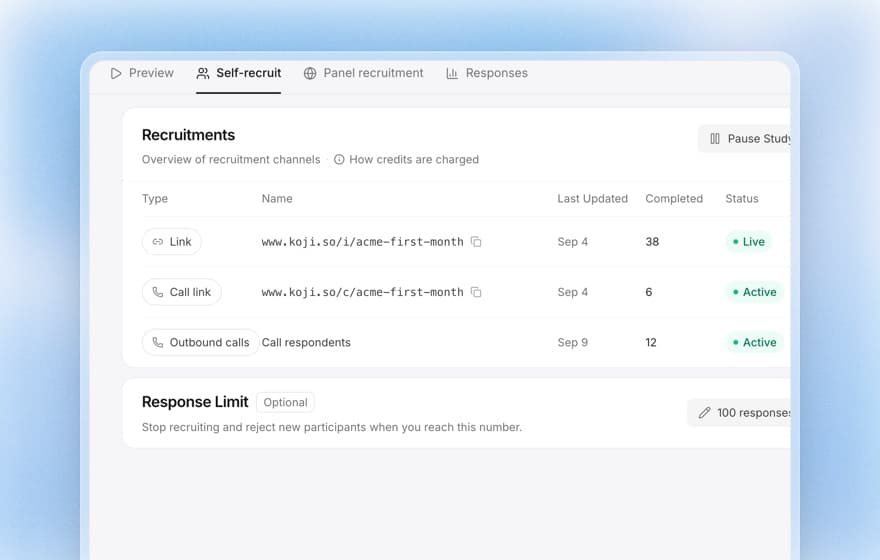Viewport: 880px width, 560px height.
Task: Click the Response Limit heading
Action: pyautogui.click(x=195, y=402)
